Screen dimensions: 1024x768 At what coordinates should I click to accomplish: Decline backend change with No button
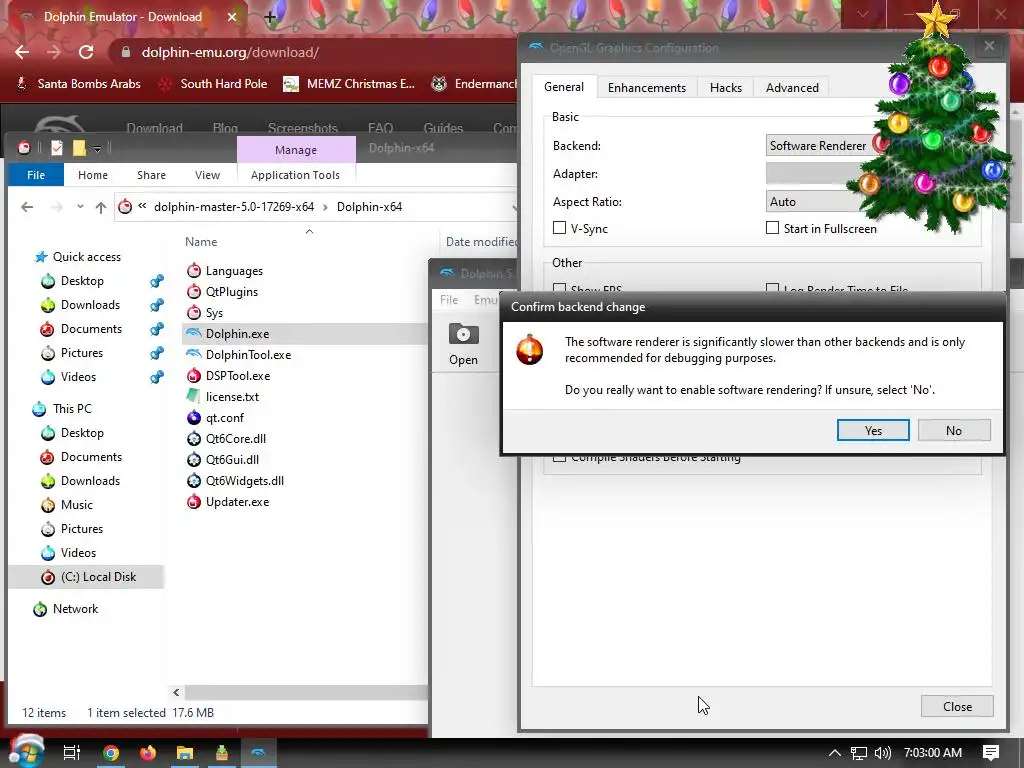pyautogui.click(x=953, y=430)
